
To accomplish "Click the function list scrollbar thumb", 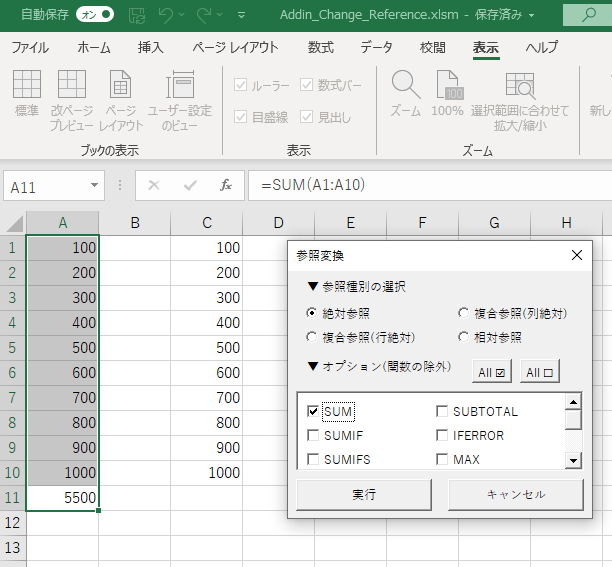I will point(573,419).
